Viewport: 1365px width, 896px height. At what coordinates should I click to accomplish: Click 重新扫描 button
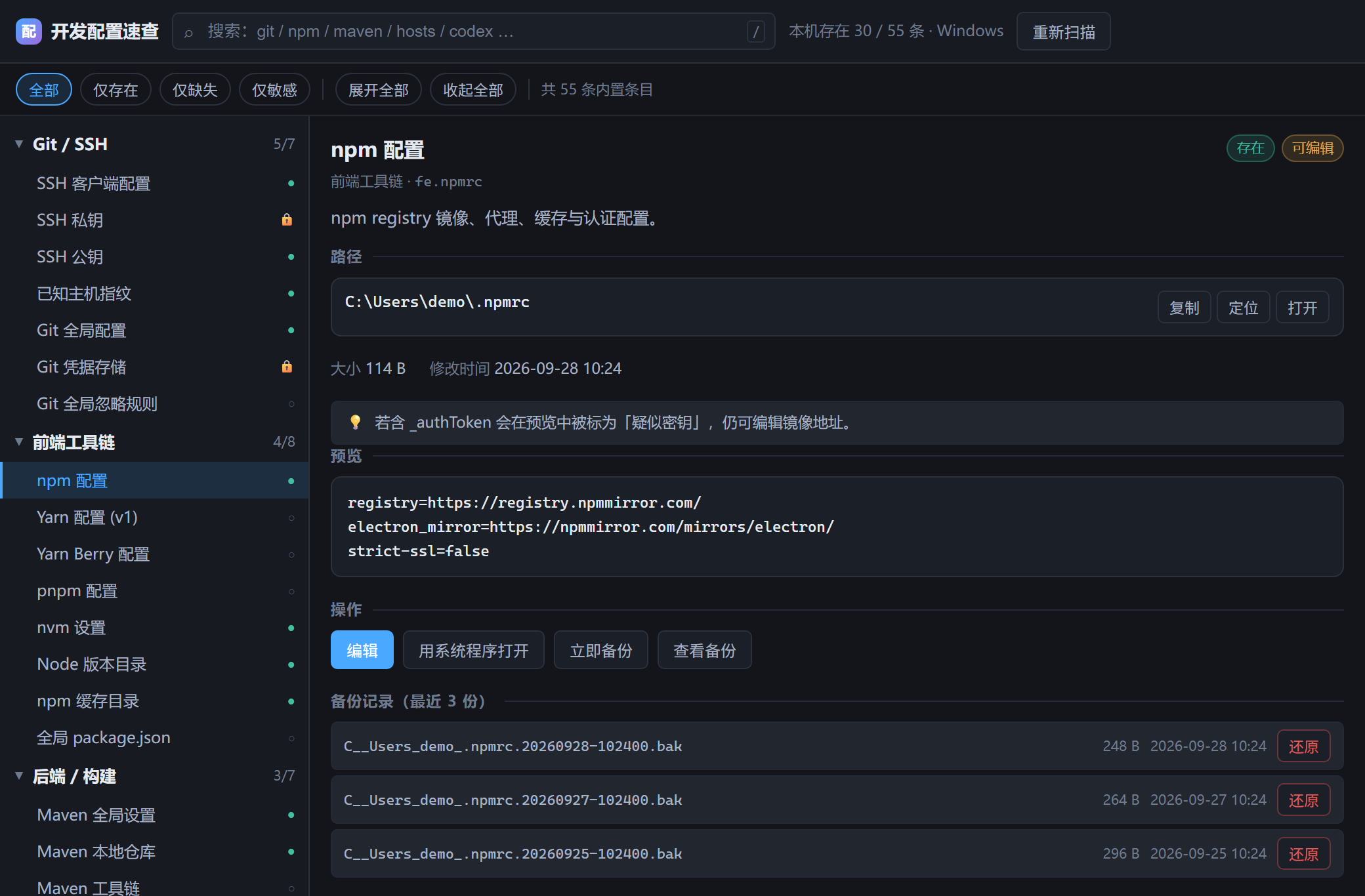tap(1064, 31)
